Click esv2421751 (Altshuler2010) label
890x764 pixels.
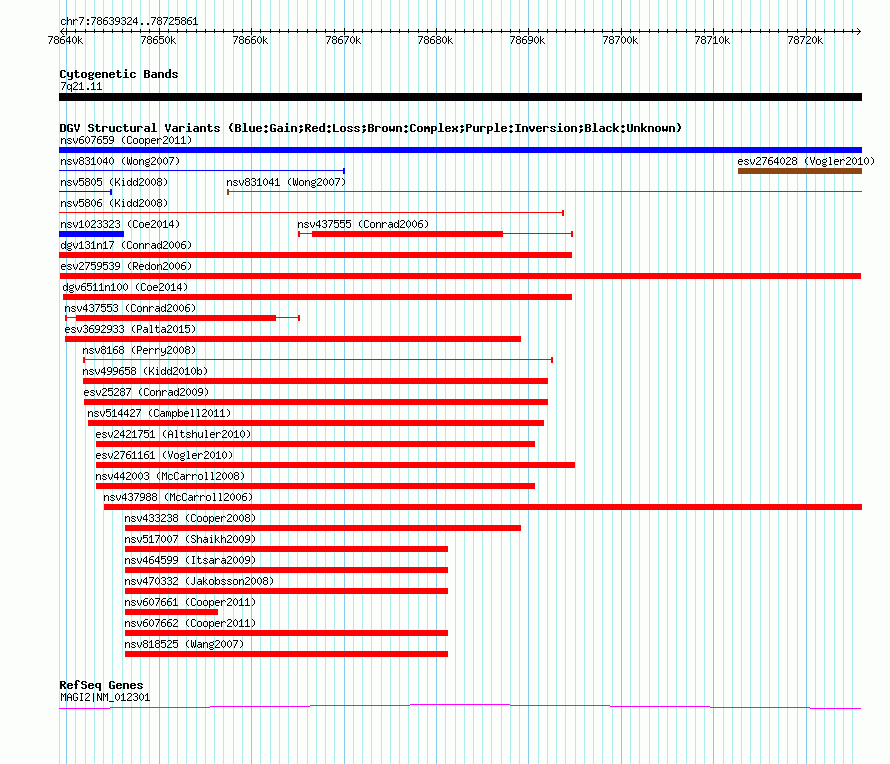(x=173, y=434)
